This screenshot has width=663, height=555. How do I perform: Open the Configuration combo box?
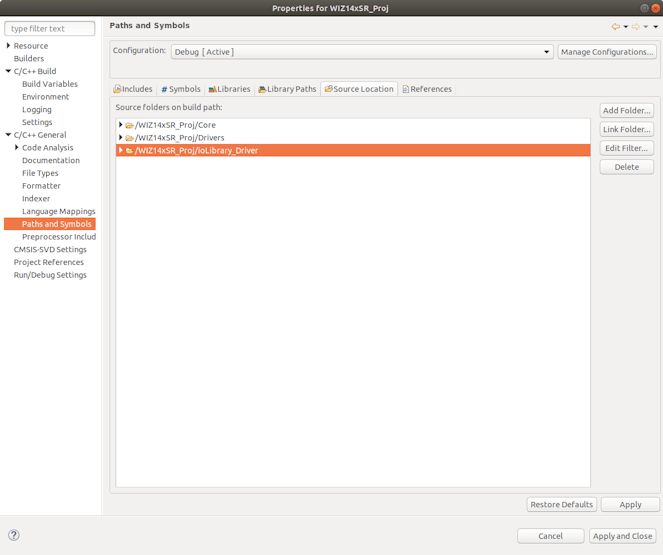(362, 52)
